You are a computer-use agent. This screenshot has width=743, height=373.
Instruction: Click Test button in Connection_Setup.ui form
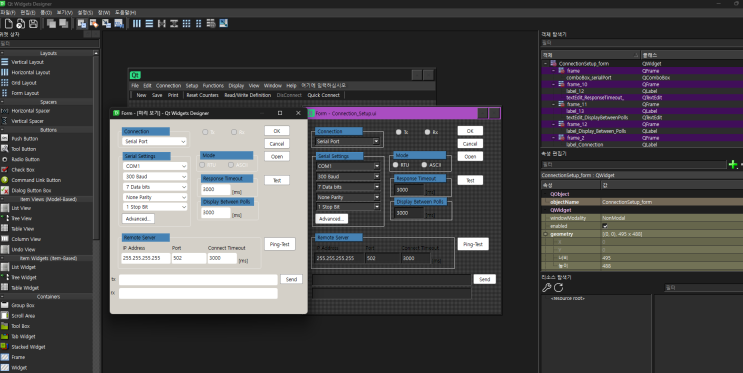(470, 180)
